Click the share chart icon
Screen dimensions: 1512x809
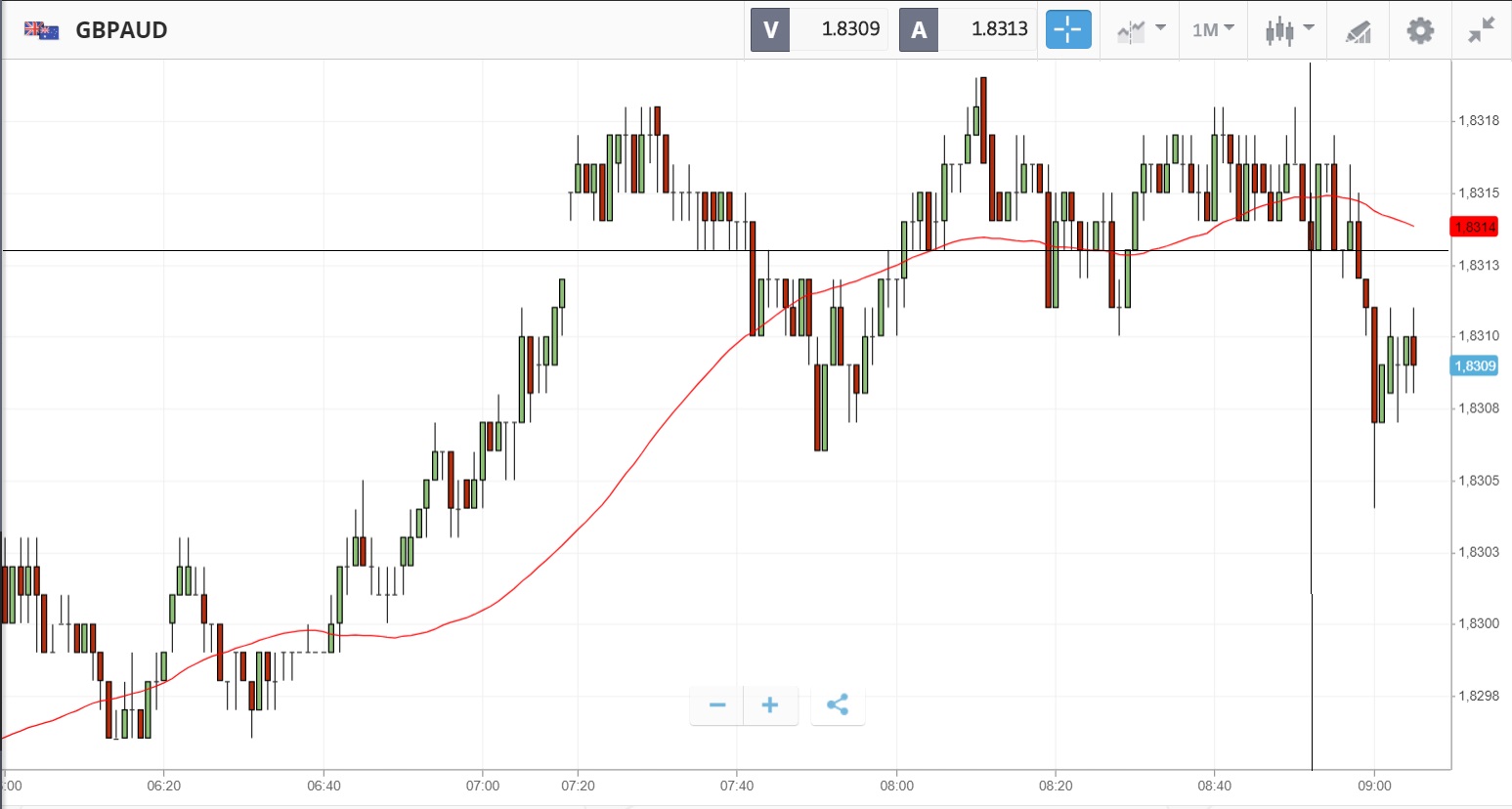click(x=838, y=705)
